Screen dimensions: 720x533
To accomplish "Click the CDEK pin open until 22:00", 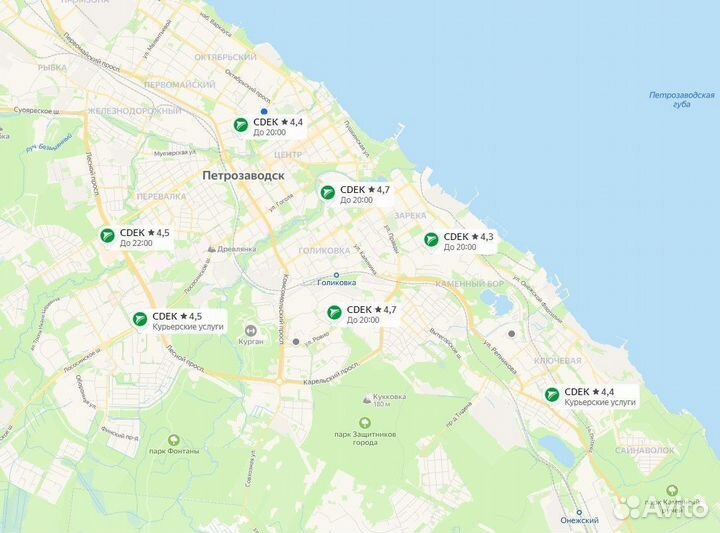I will 107,236.
